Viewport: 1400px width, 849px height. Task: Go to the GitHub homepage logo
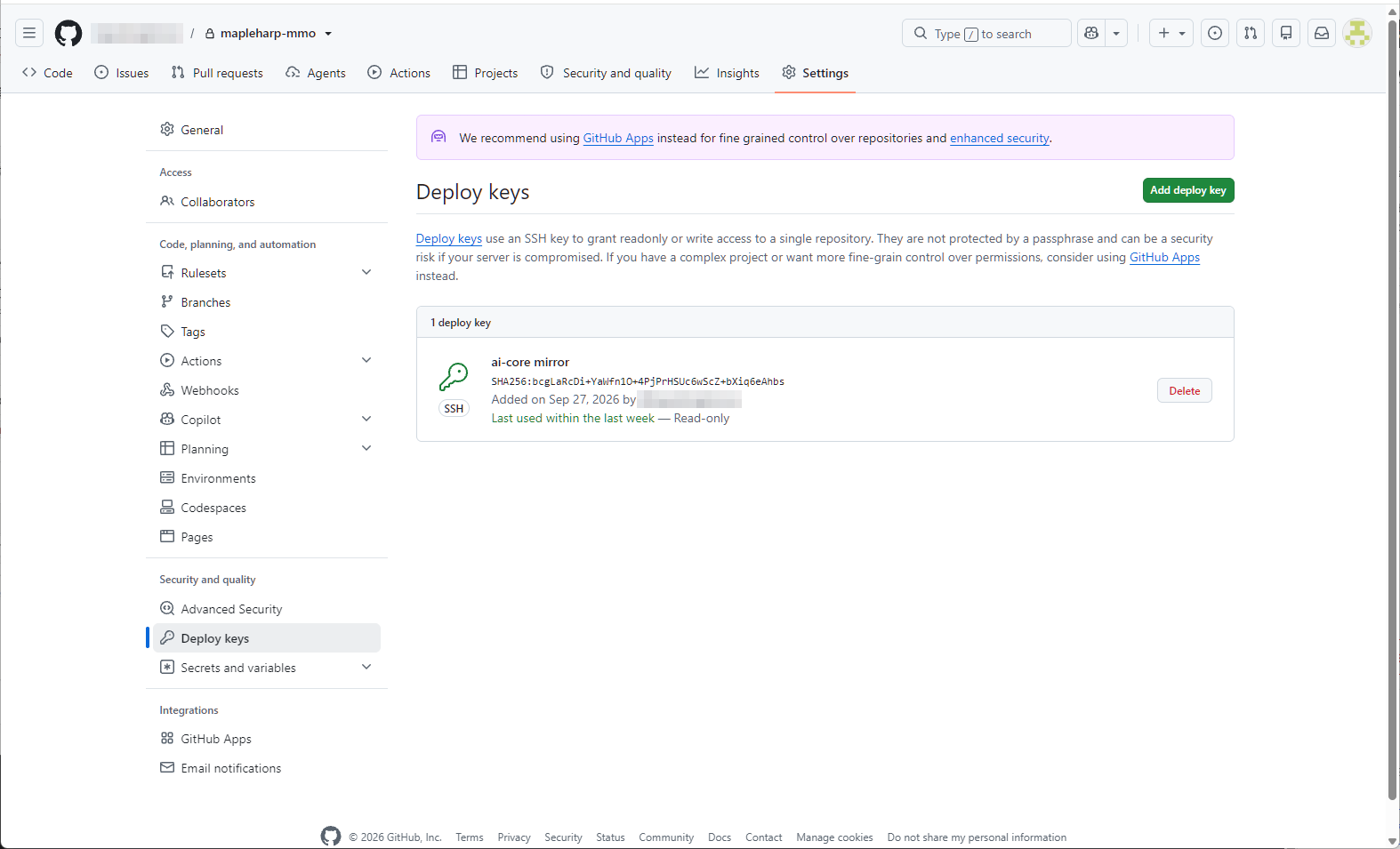[x=68, y=33]
